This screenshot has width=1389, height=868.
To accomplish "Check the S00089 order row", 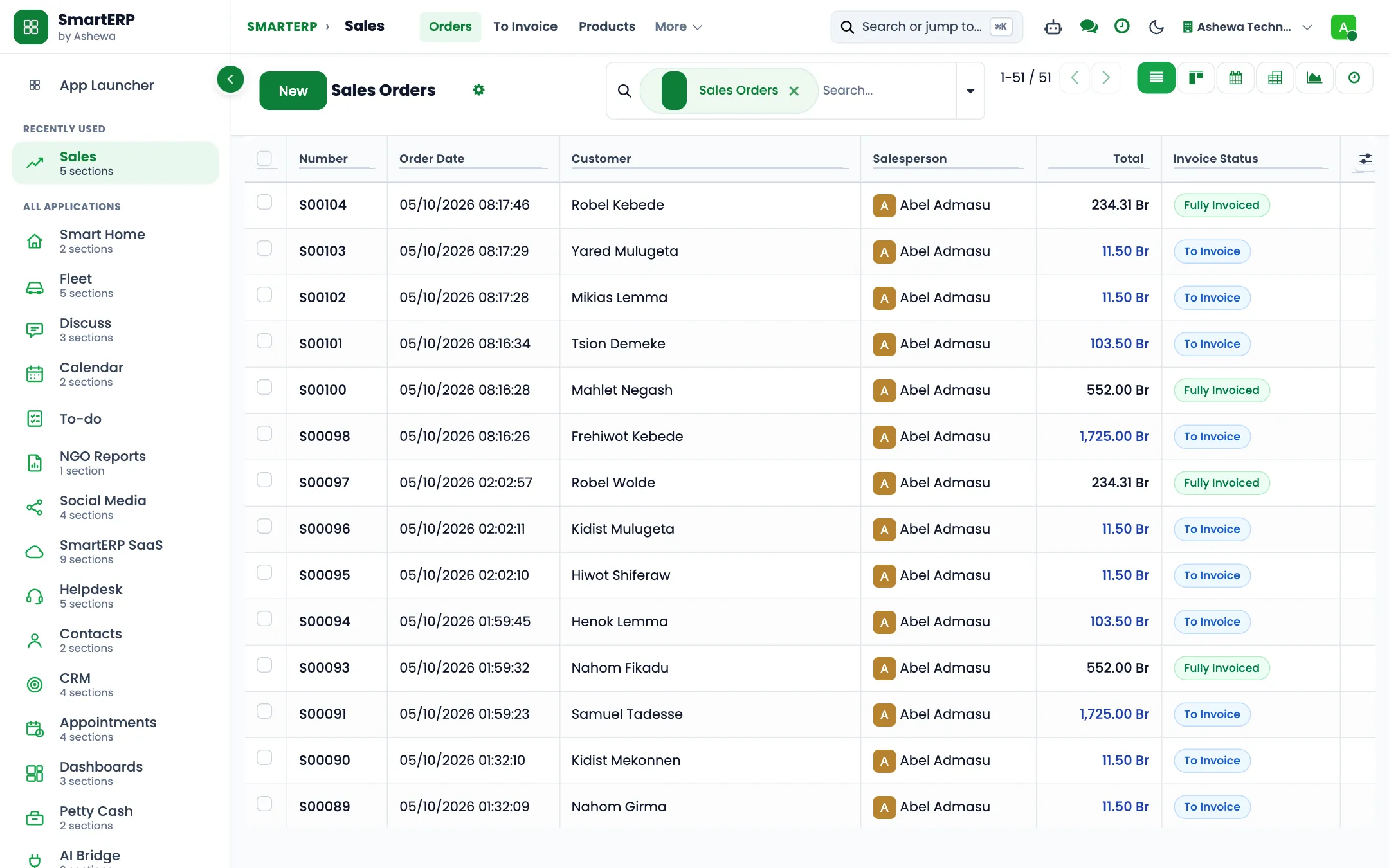I will click(264, 804).
